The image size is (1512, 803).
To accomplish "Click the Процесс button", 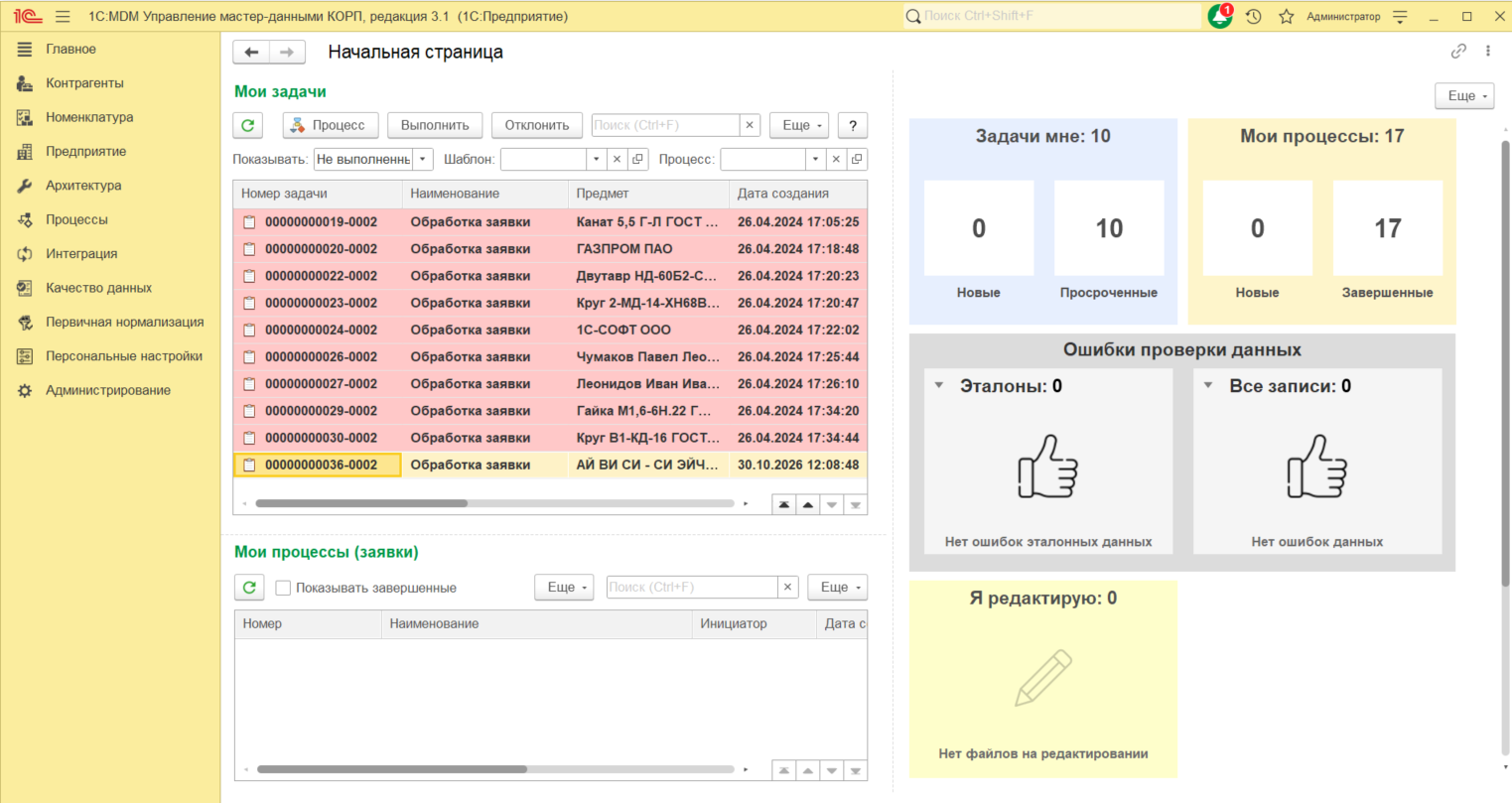I will click(x=329, y=125).
